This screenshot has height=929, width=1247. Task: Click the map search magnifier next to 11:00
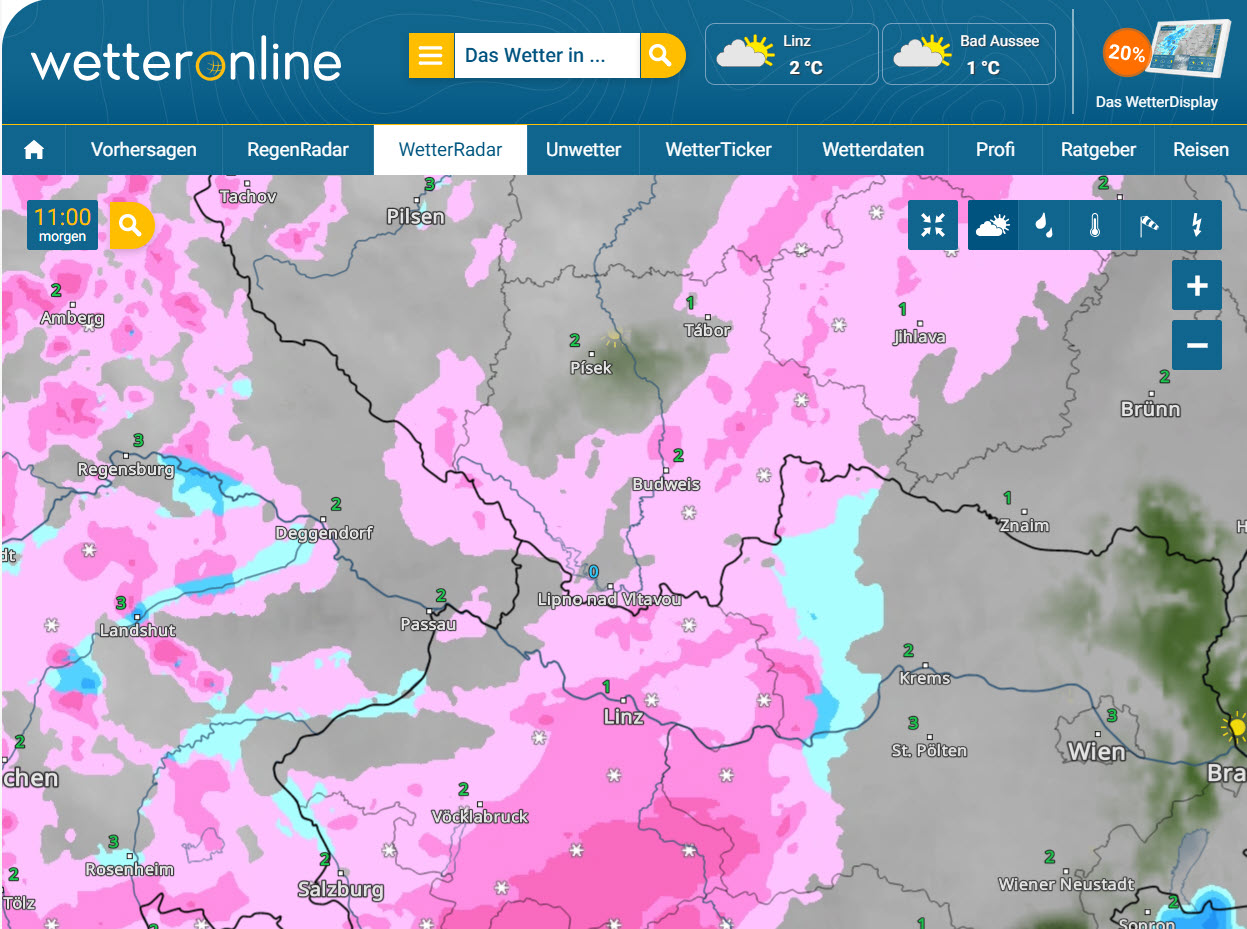131,226
